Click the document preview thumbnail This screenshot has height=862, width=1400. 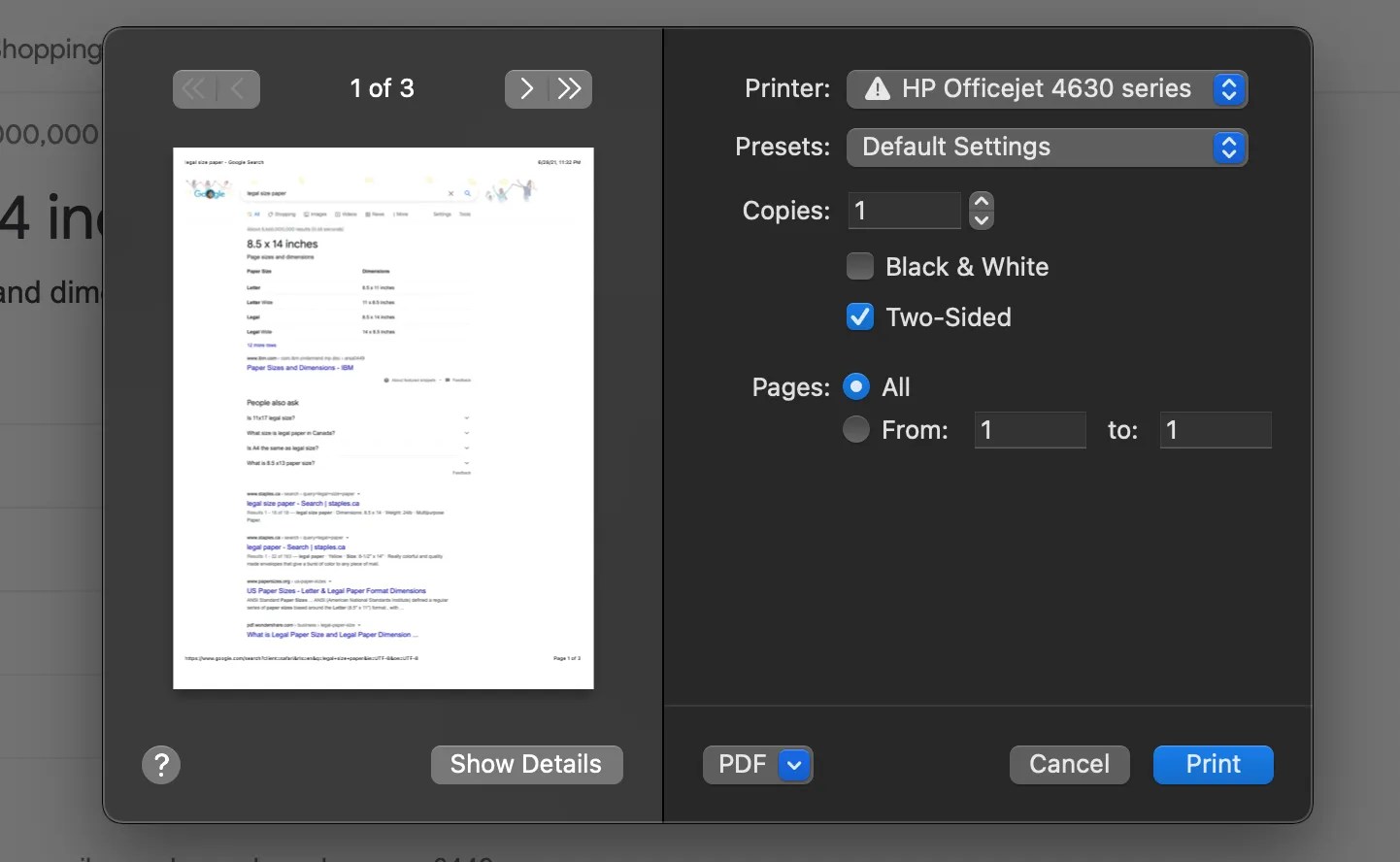tap(383, 418)
